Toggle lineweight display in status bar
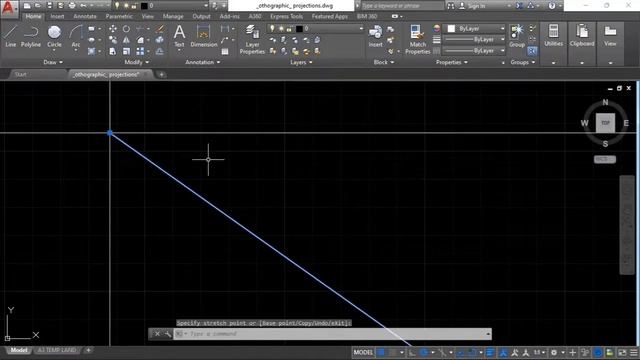This screenshot has width=640, height=360. click(x=490, y=352)
